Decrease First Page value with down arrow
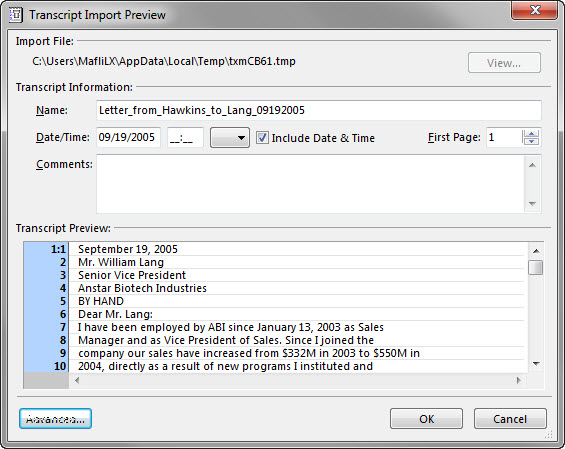 (x=531, y=141)
